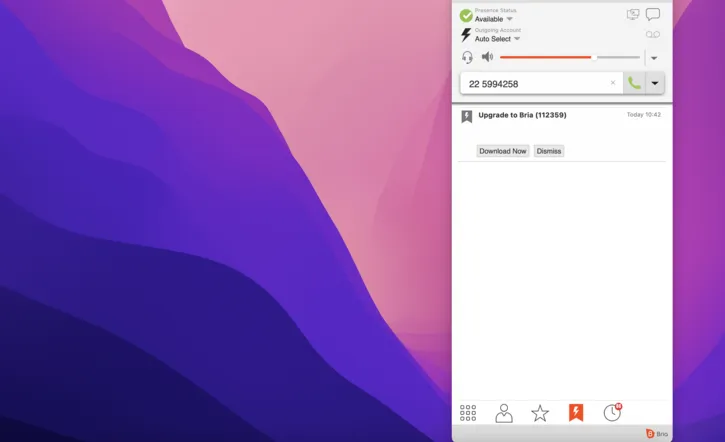This screenshot has width=725, height=442.
Task: Click the voicemail icon
Action: 653,34
